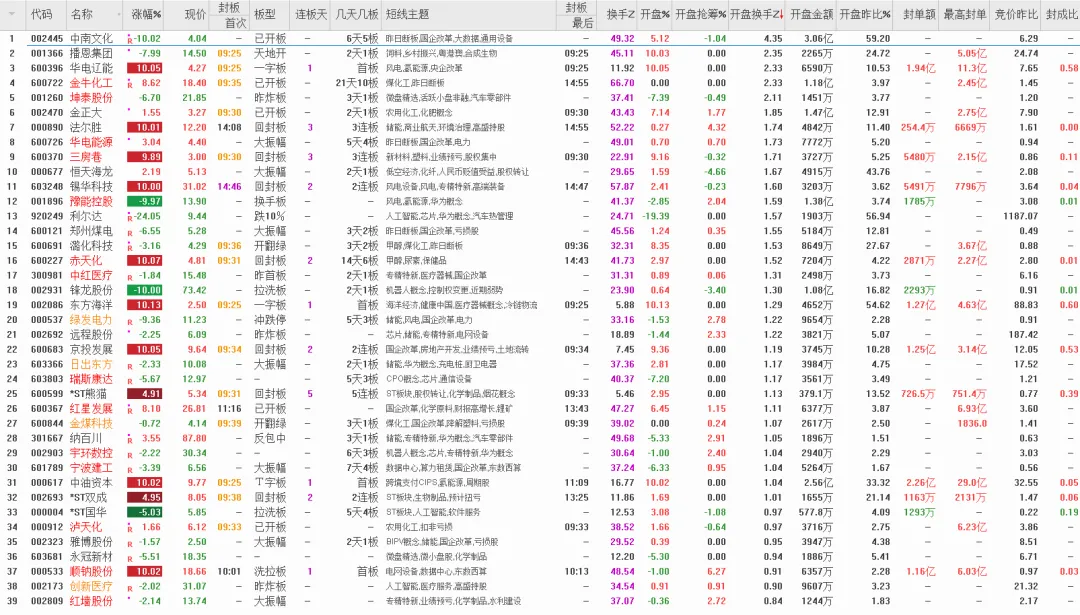The image size is (1080, 615).
Task: Select stock 红星发展
Action: click(91, 408)
